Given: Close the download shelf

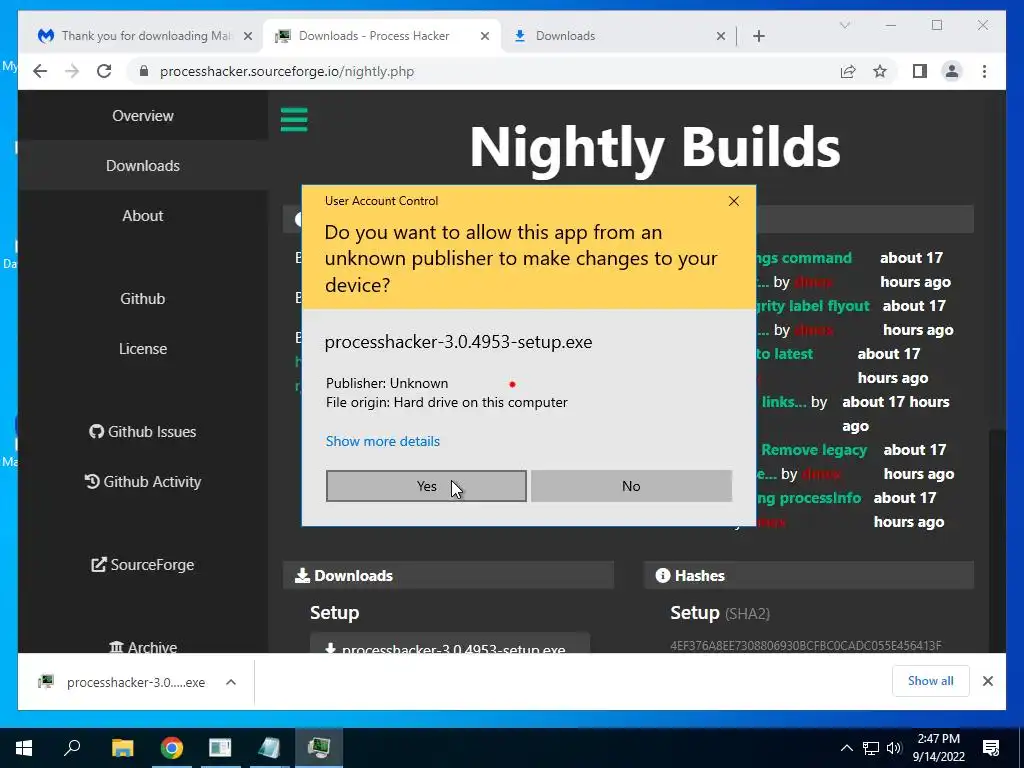Looking at the screenshot, I should pos(987,681).
